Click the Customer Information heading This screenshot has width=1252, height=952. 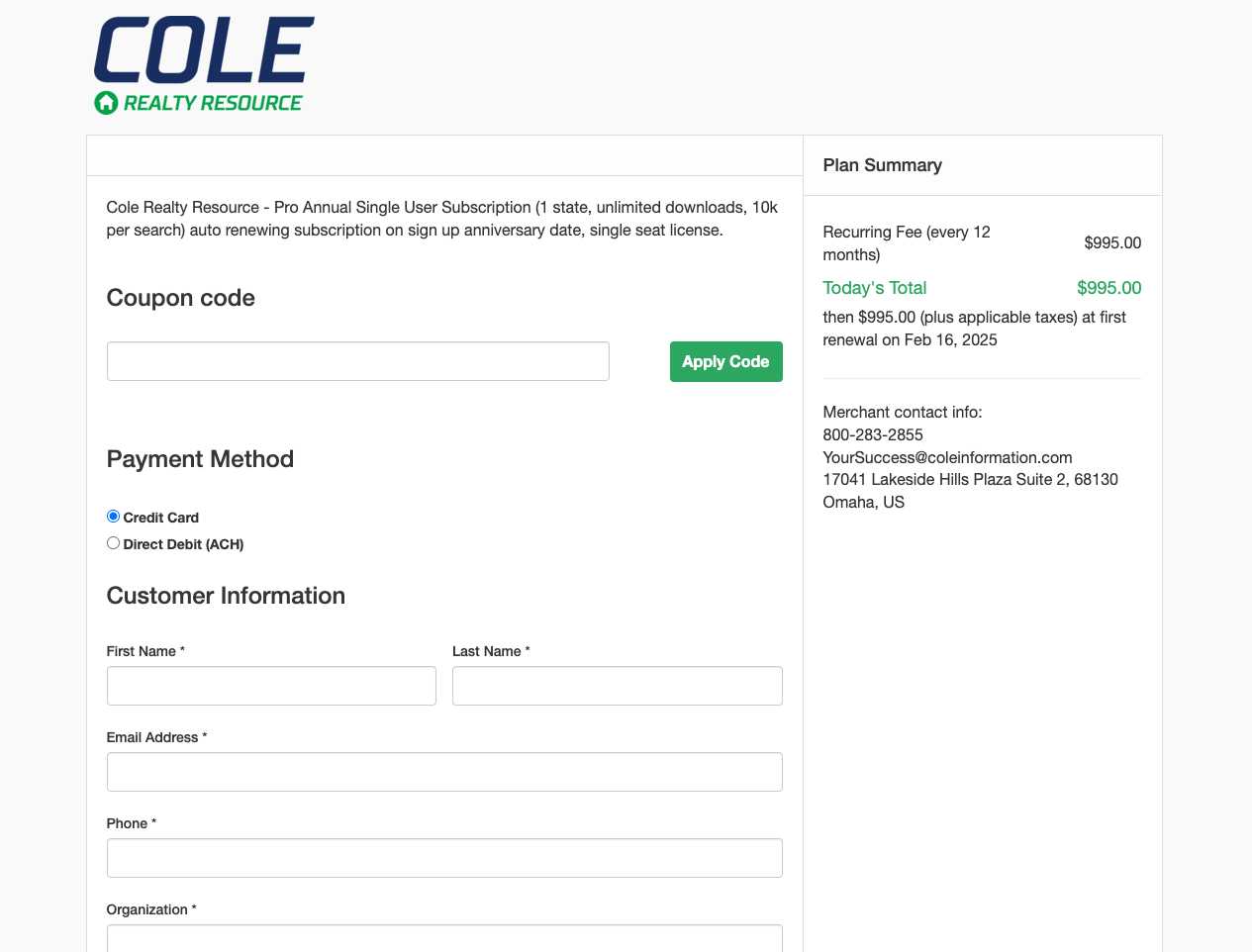pyautogui.click(x=226, y=596)
